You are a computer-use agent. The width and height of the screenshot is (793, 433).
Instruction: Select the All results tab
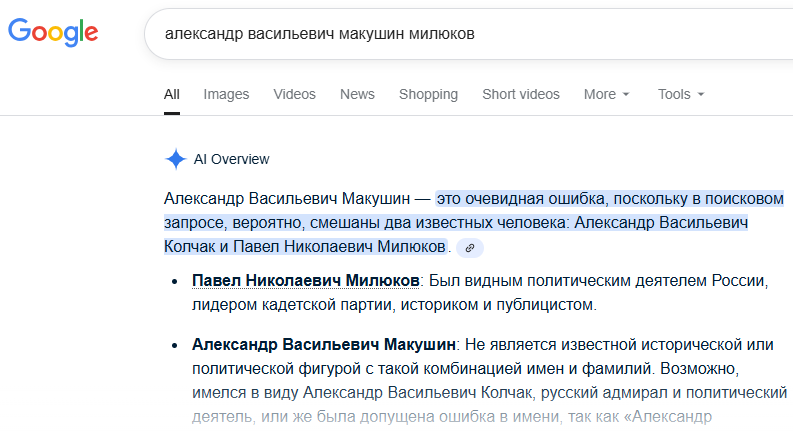click(172, 94)
